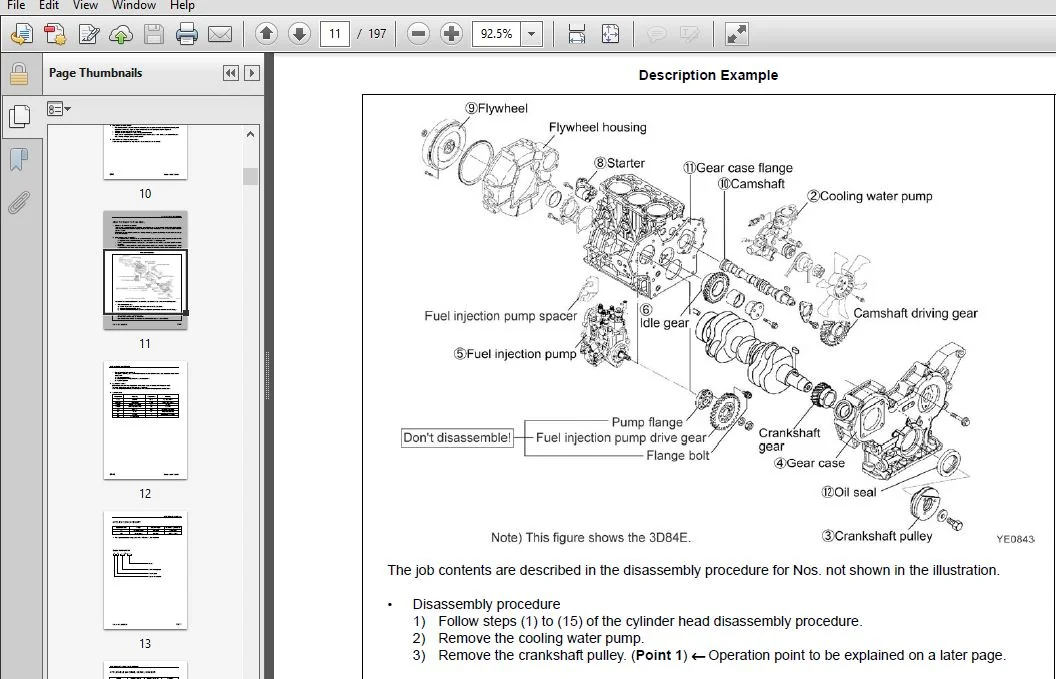
Task: Select the page 11 thumbnail
Action: (x=145, y=270)
